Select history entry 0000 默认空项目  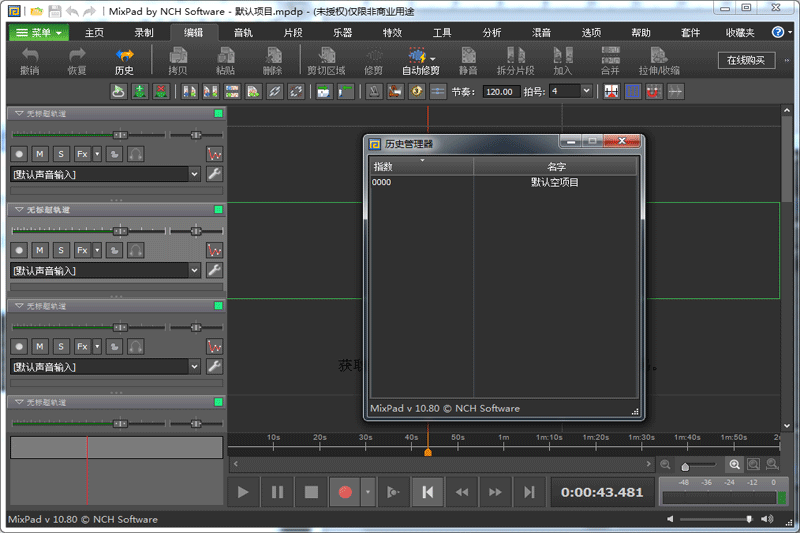[504, 182]
